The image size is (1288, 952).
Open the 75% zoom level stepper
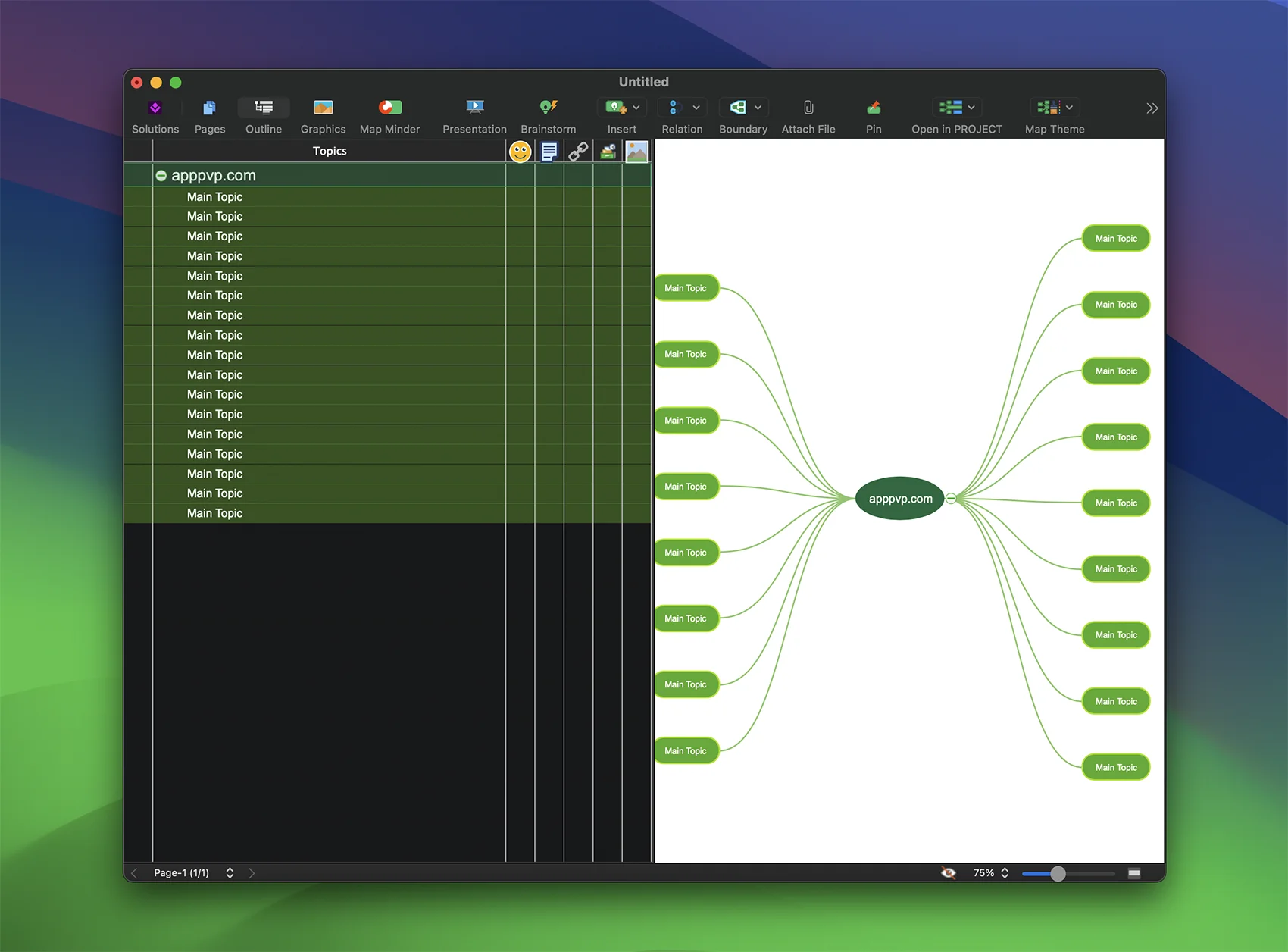(1005, 873)
